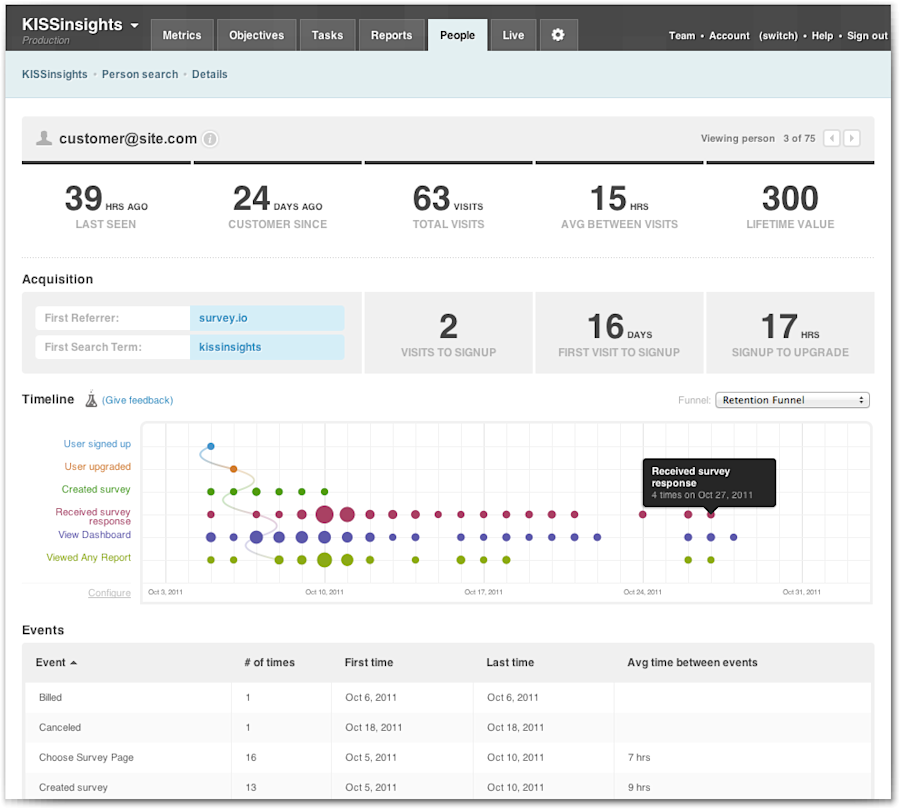Screen dimensions: 900x809
Task: Open the timeline Configure link
Action: coord(109,593)
